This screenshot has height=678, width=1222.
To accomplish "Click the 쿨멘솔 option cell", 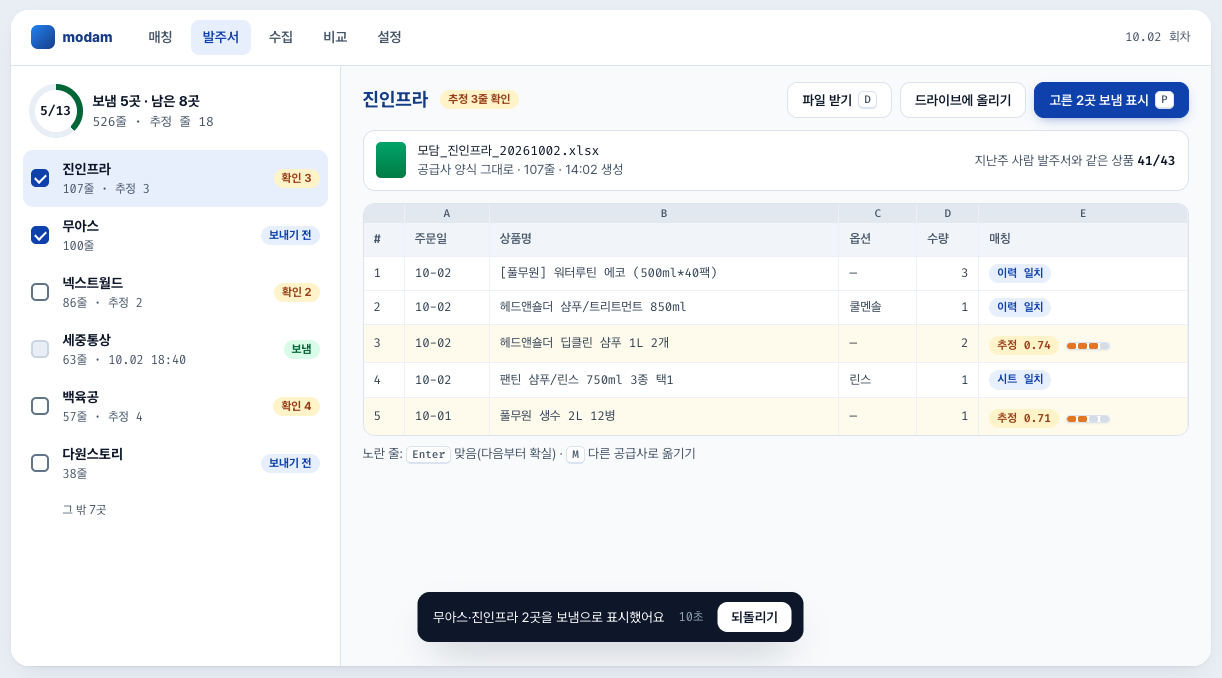I will pyautogui.click(x=878, y=307).
